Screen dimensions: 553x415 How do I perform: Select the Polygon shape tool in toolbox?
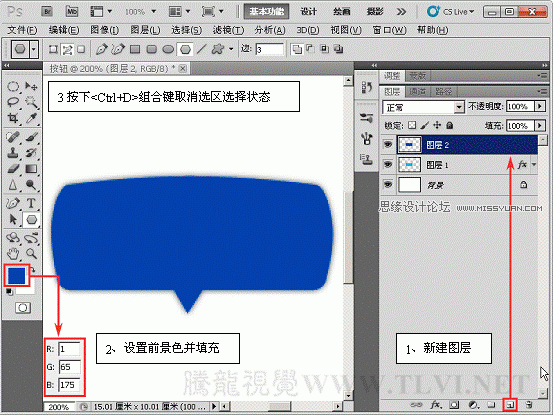(x=31, y=219)
